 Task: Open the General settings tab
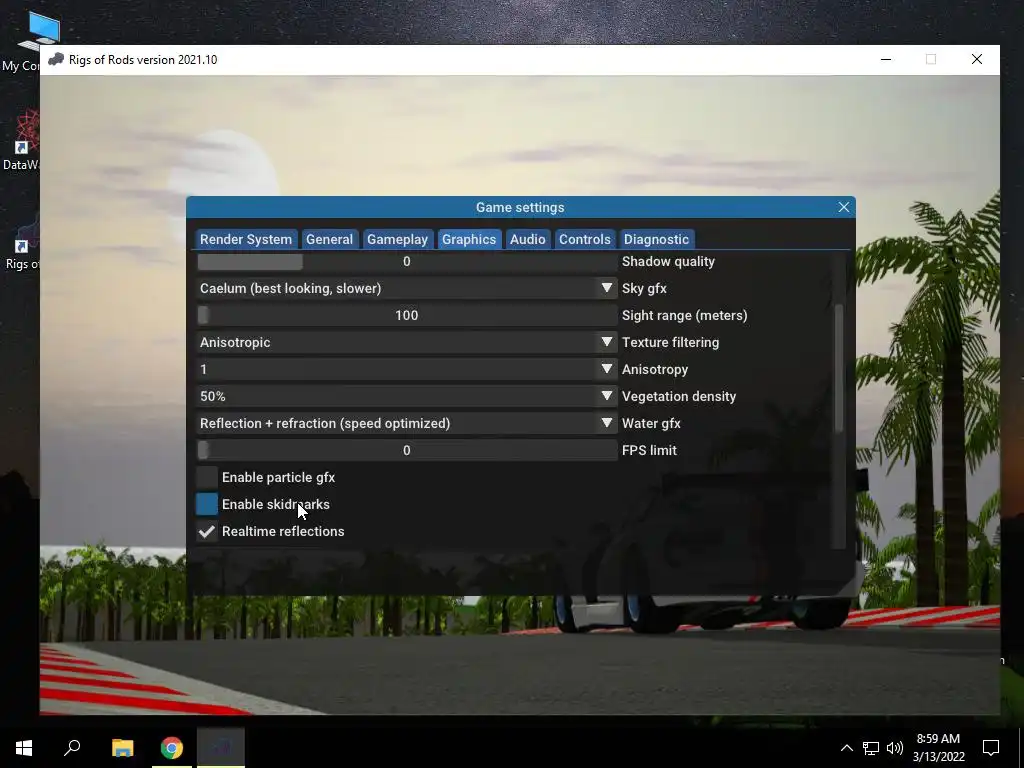tap(329, 239)
